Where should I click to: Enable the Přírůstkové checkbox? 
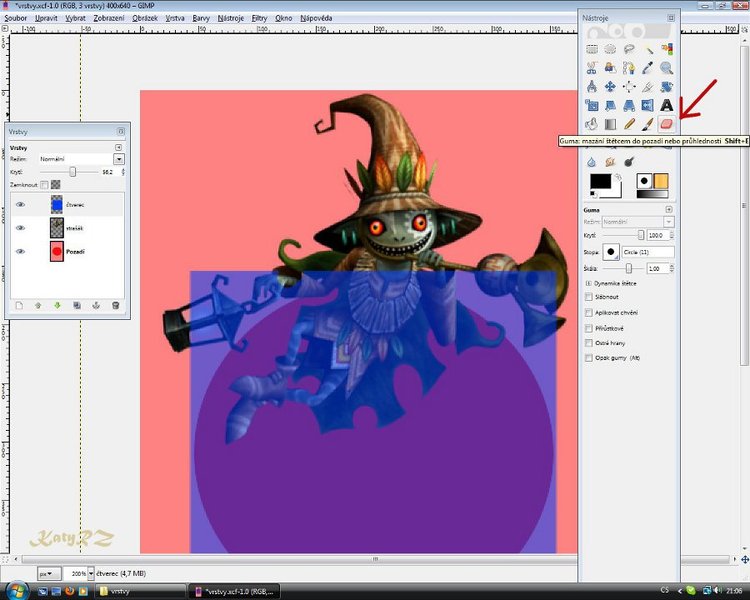[589, 328]
